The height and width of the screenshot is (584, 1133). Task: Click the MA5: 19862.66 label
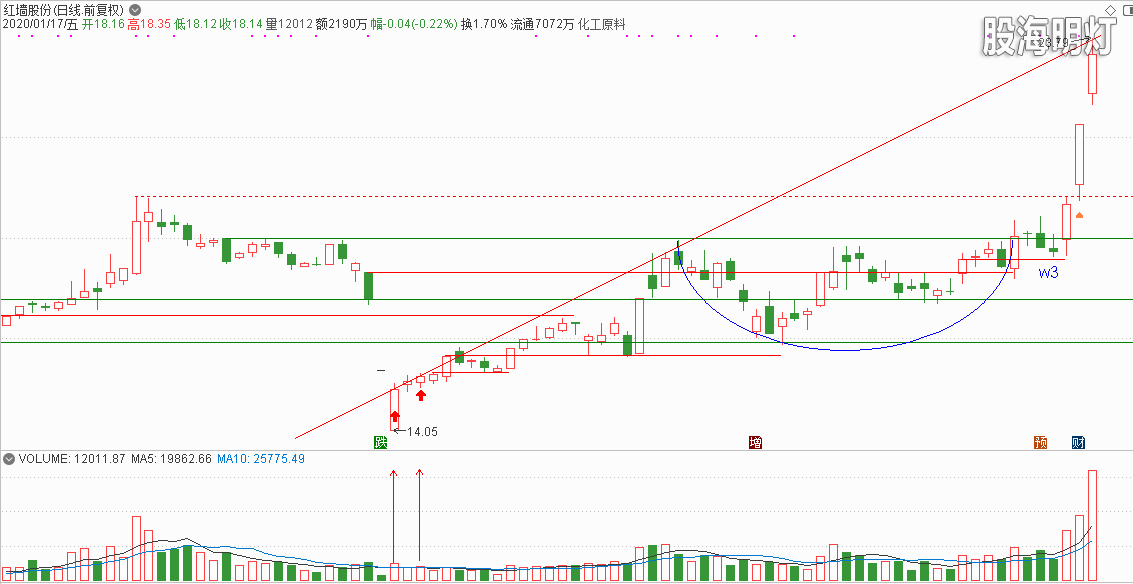[x=171, y=459]
